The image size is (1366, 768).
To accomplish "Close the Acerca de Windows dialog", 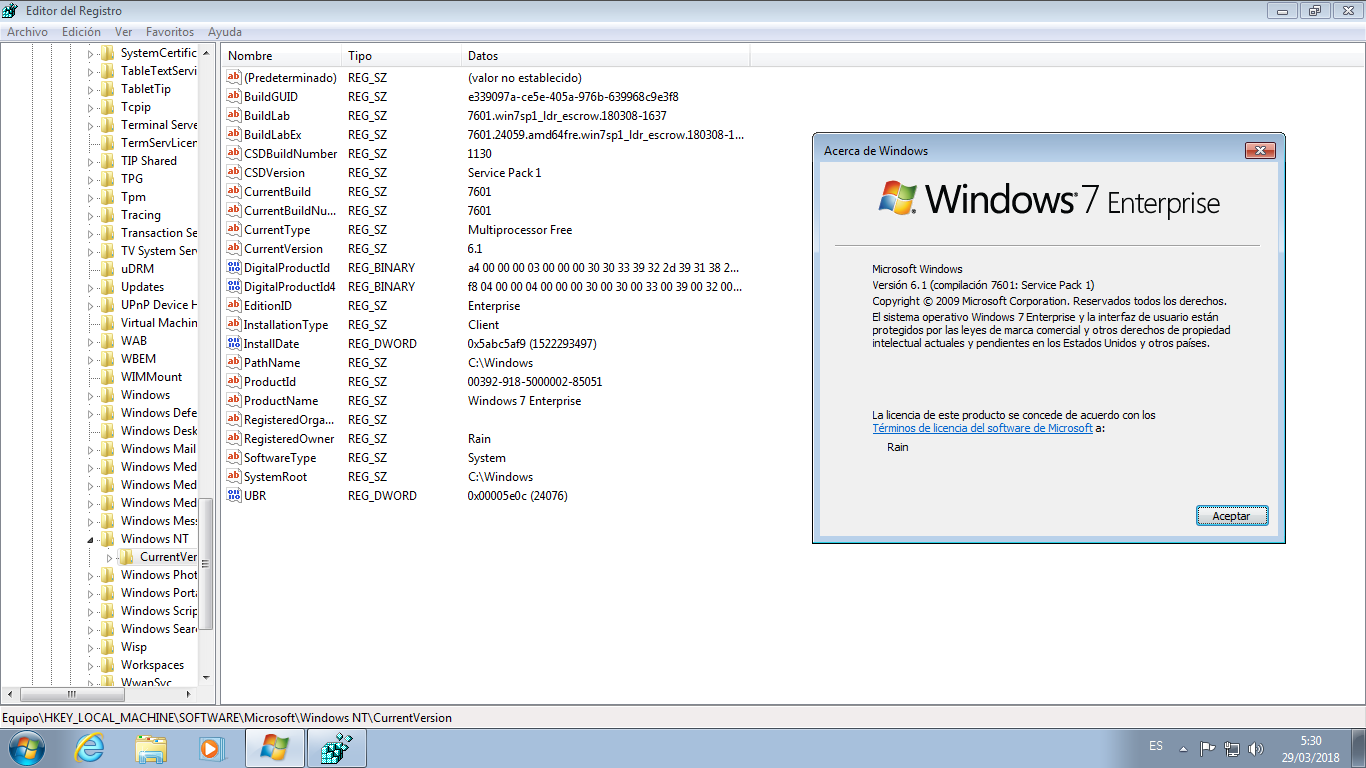I will pos(1259,150).
